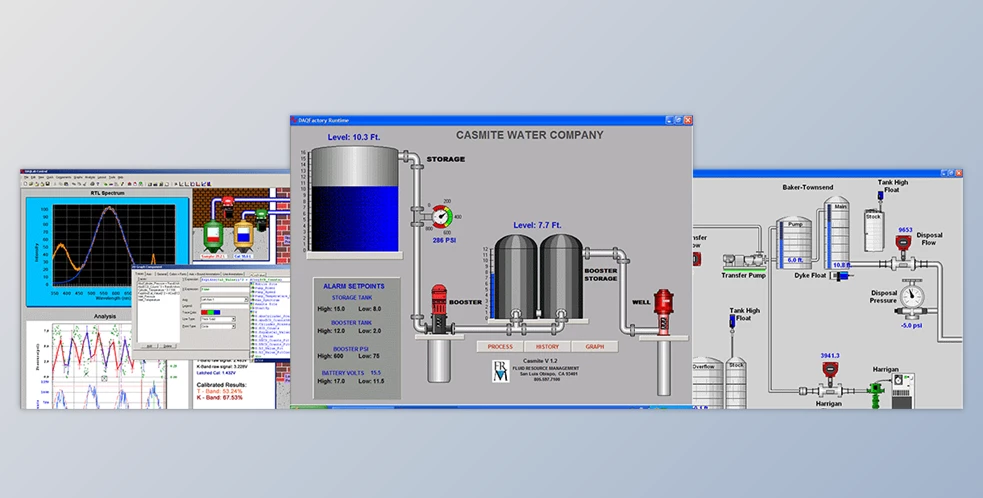The height and width of the screenshot is (498, 983).
Task: Open the PROCESS screen in Casmite window
Action: point(500,347)
